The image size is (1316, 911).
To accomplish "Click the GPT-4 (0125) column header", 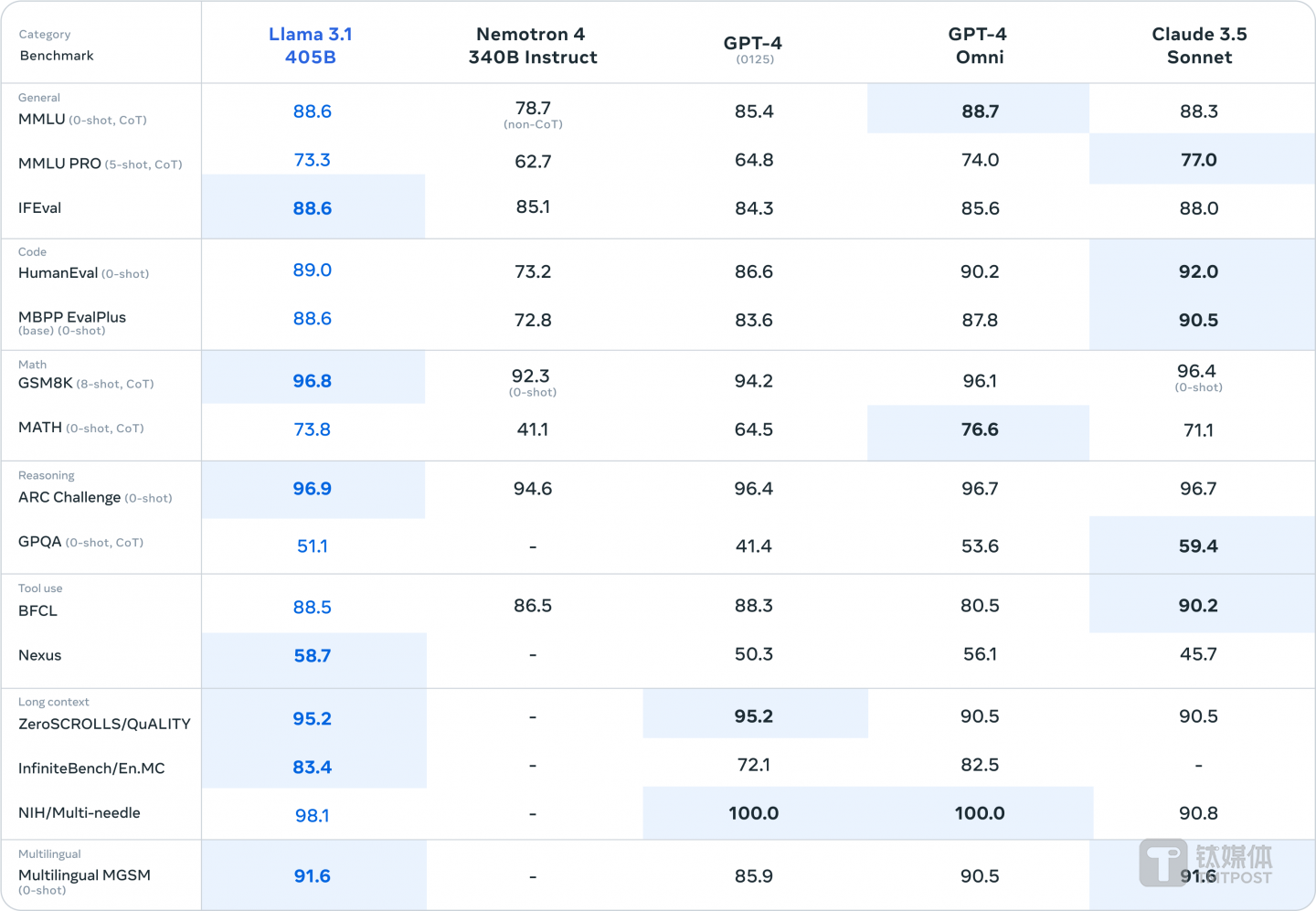I will tap(753, 48).
